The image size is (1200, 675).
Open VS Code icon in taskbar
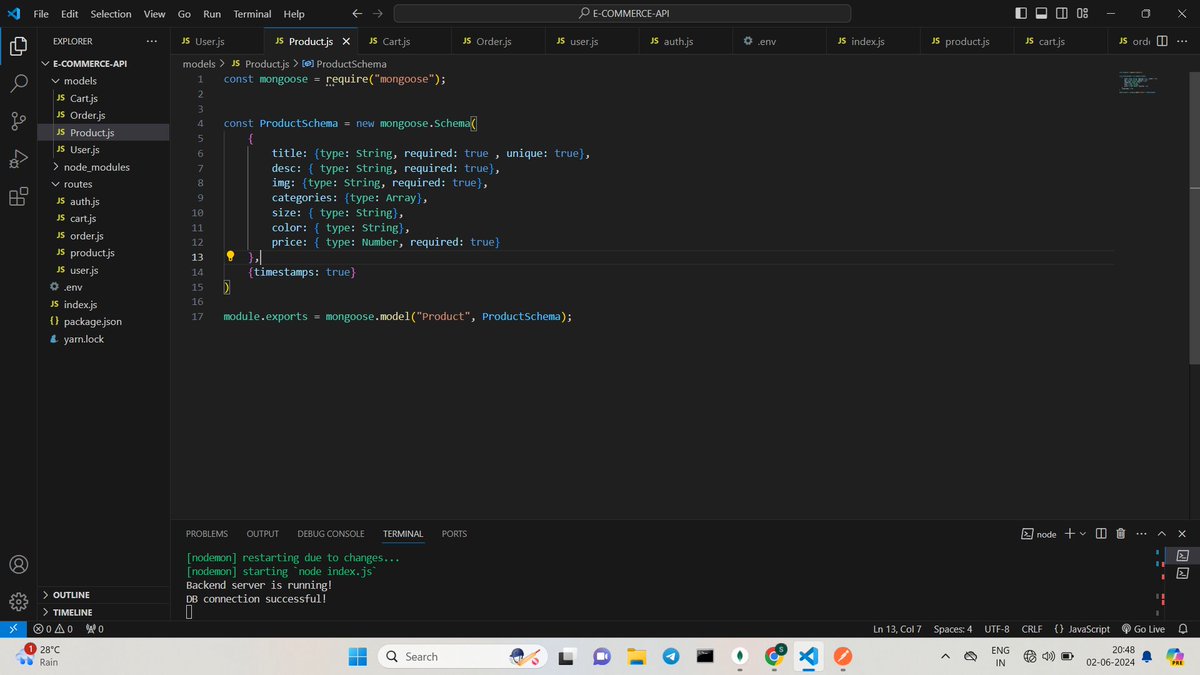pyautogui.click(x=809, y=656)
